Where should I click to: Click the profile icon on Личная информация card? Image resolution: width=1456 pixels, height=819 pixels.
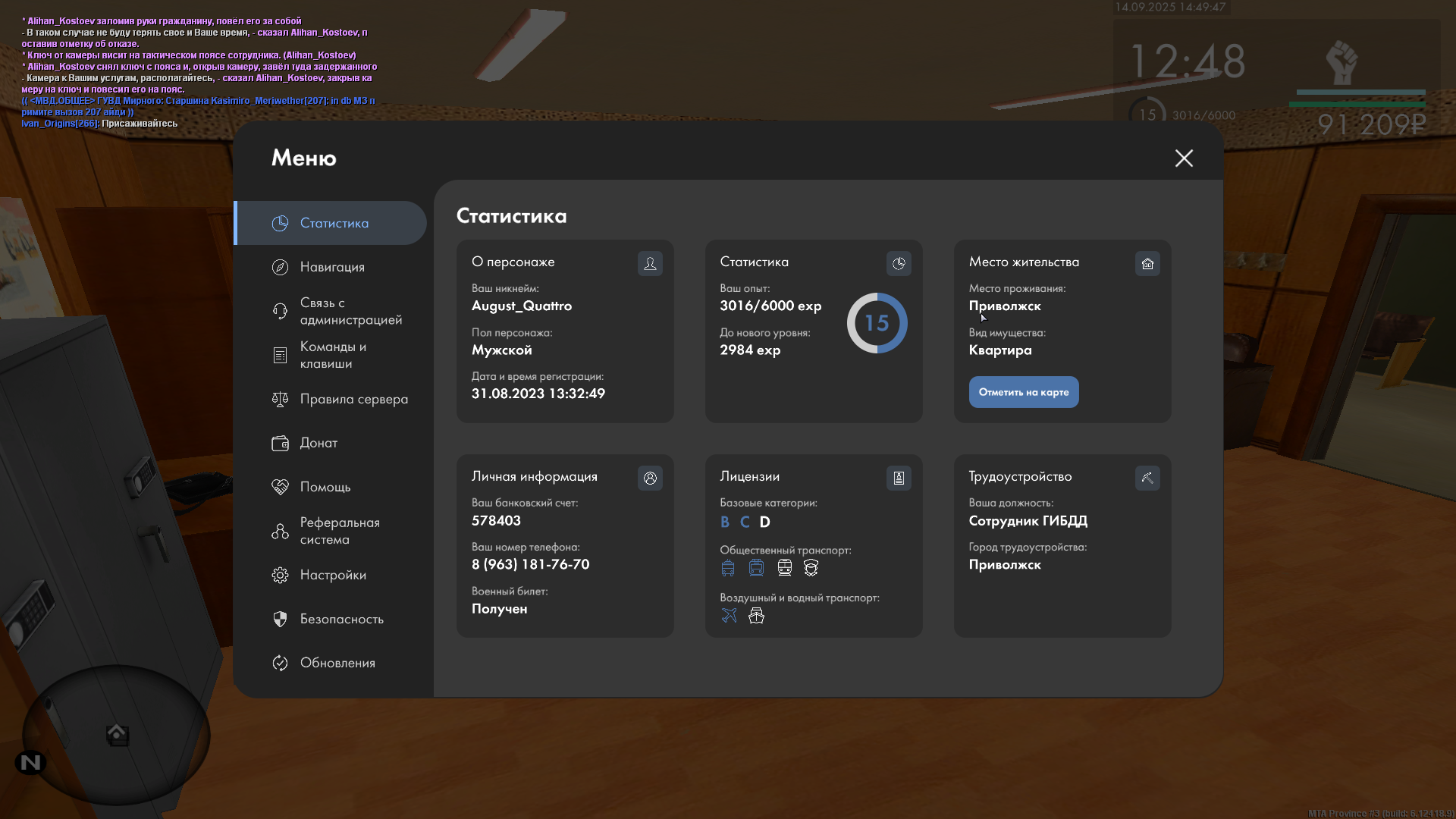[x=650, y=478]
